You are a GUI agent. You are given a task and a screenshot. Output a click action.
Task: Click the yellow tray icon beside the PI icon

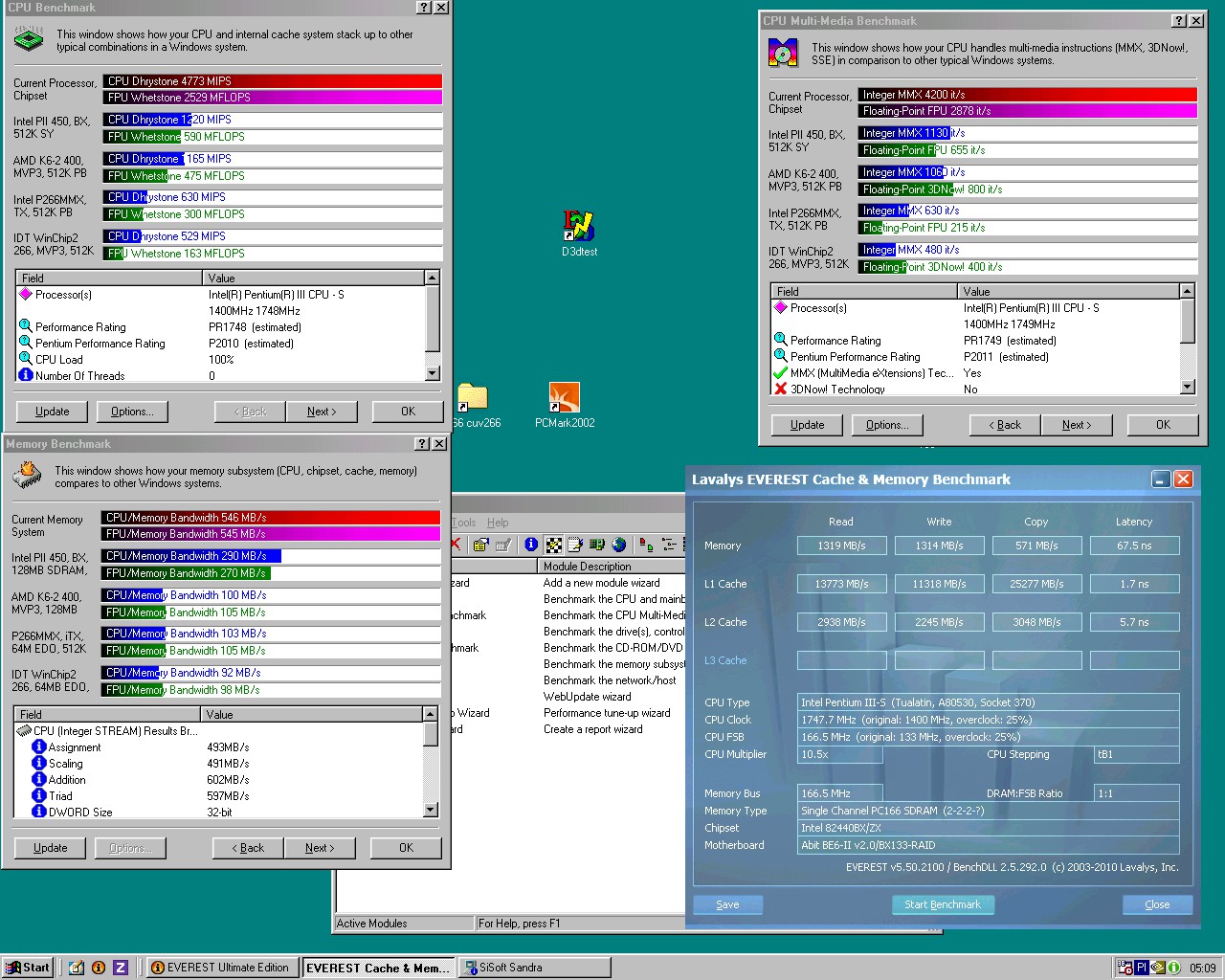point(1158,968)
